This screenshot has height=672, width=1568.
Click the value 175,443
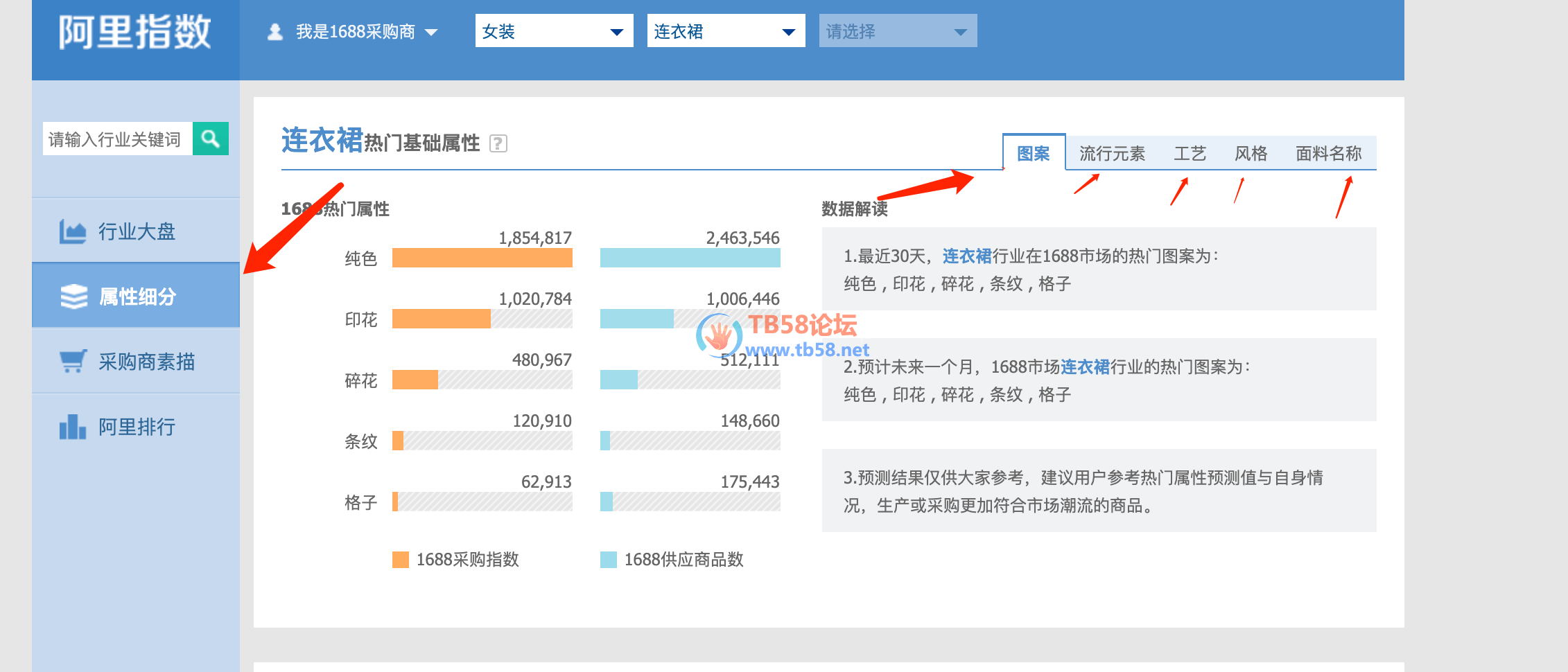click(x=750, y=482)
